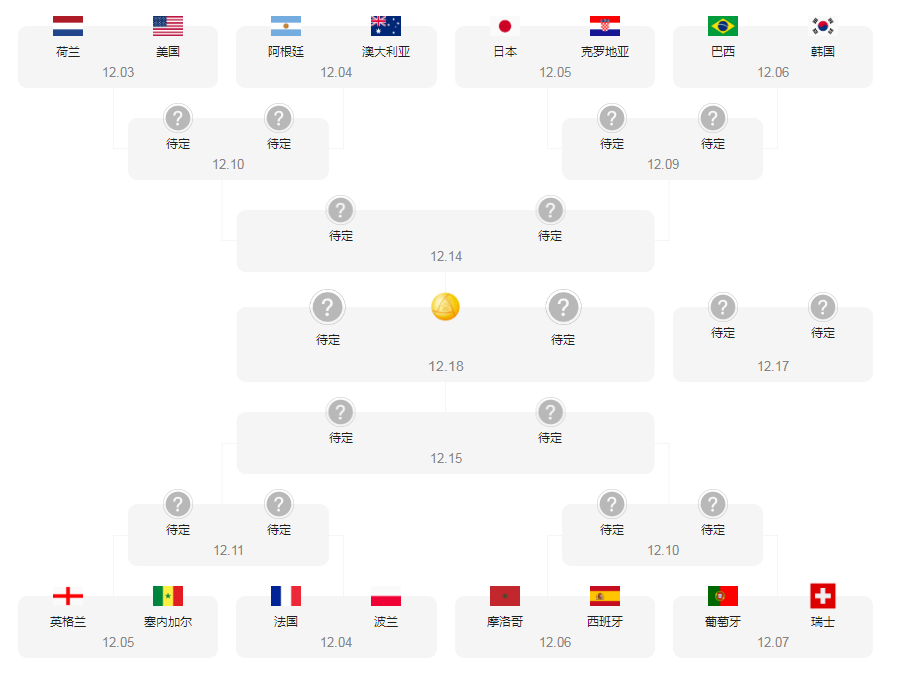Click the 西班牙 team name
This screenshot has width=898, height=677.
pyautogui.click(x=605, y=621)
